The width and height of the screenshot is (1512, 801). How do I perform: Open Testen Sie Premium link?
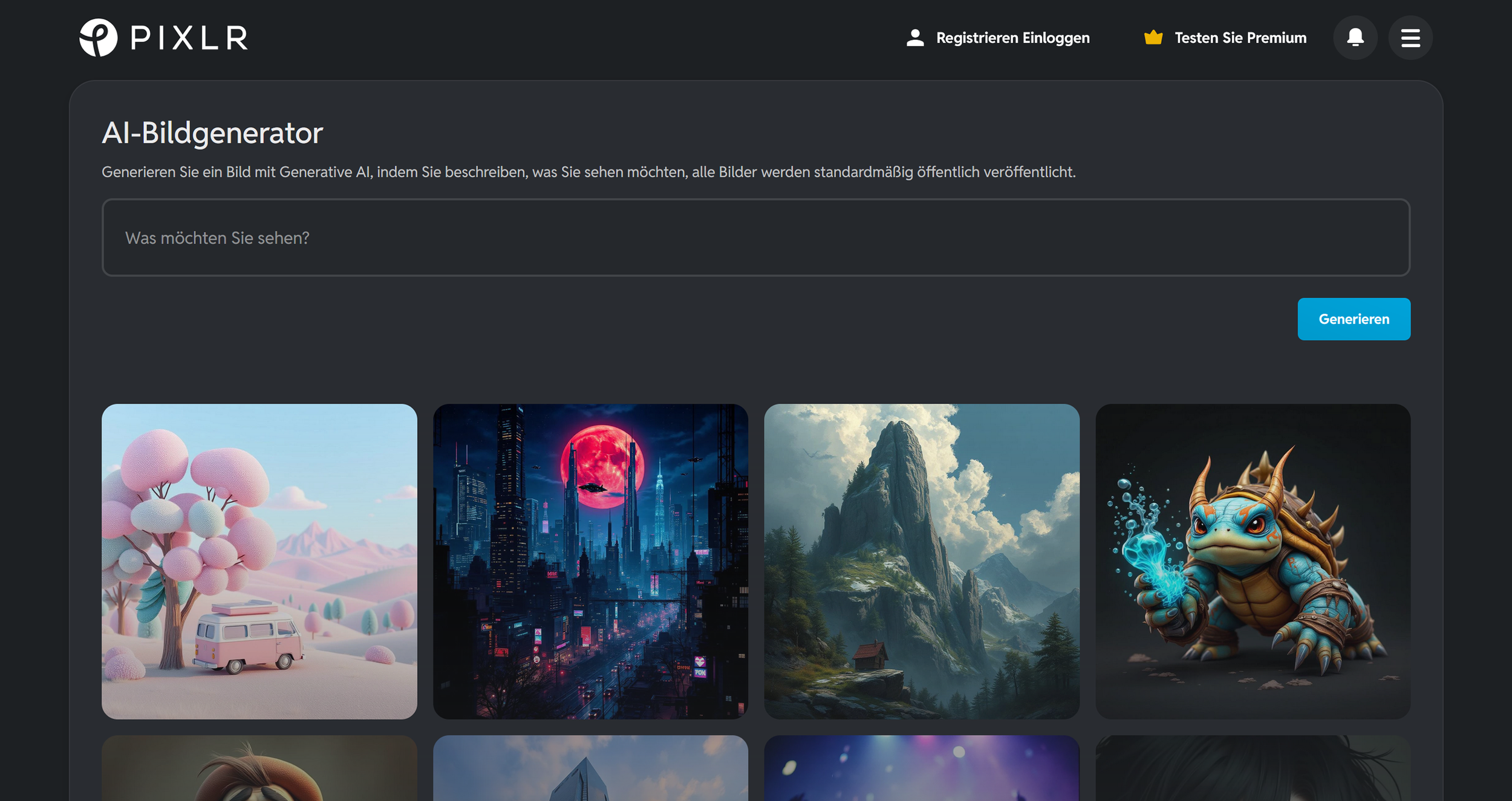(1240, 38)
